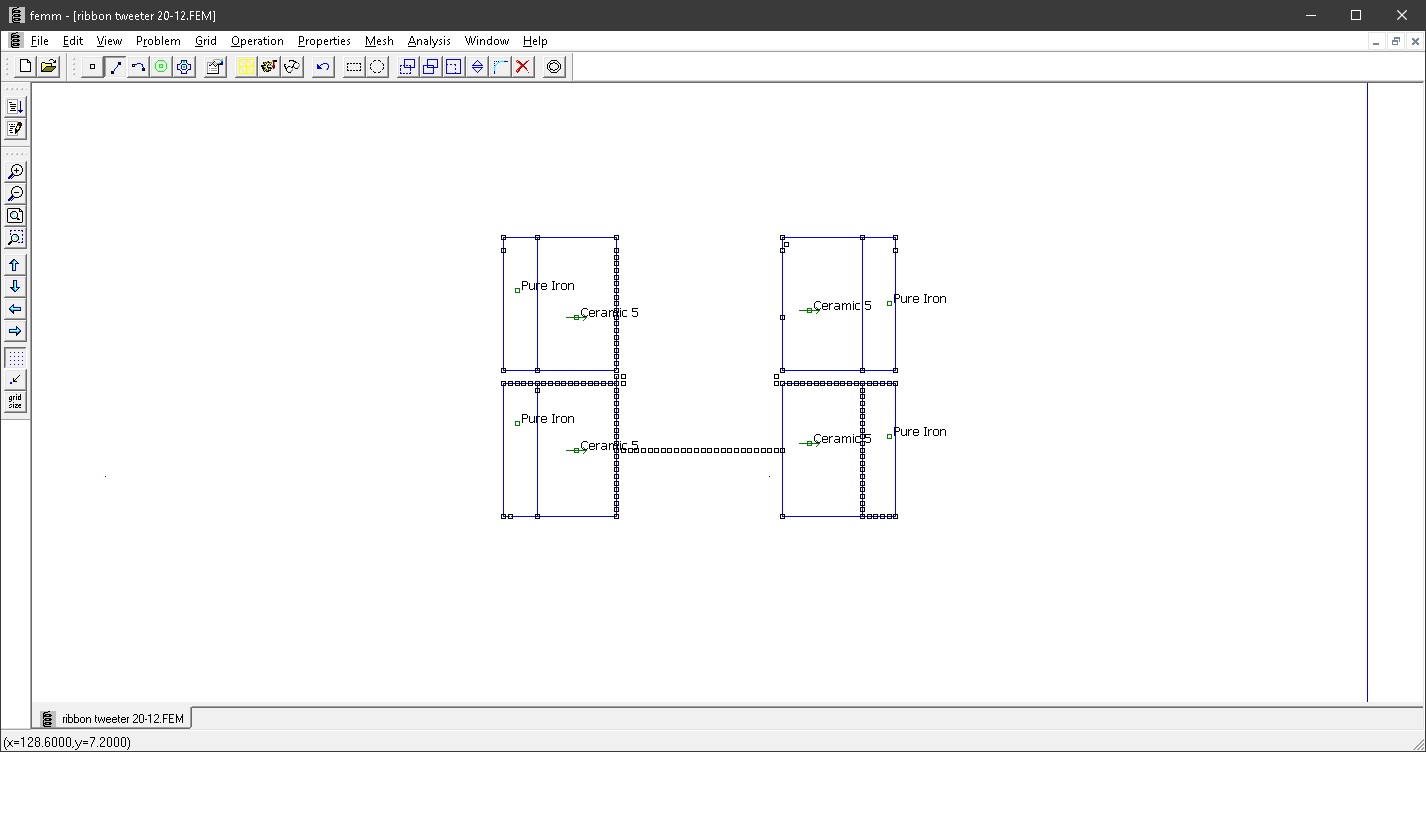Select the Operate on Block Labels tool

pyautogui.click(x=161, y=67)
